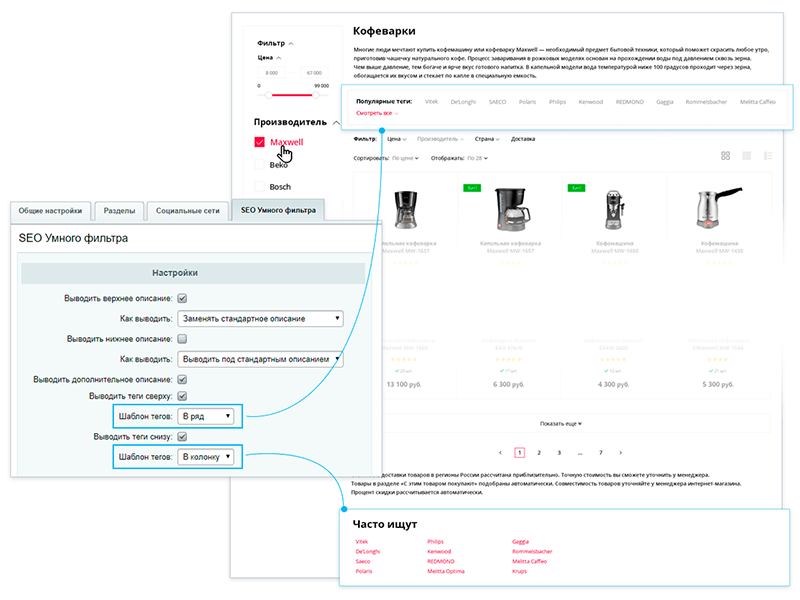Click the red price range track
The image size is (800, 600).
point(292,95)
